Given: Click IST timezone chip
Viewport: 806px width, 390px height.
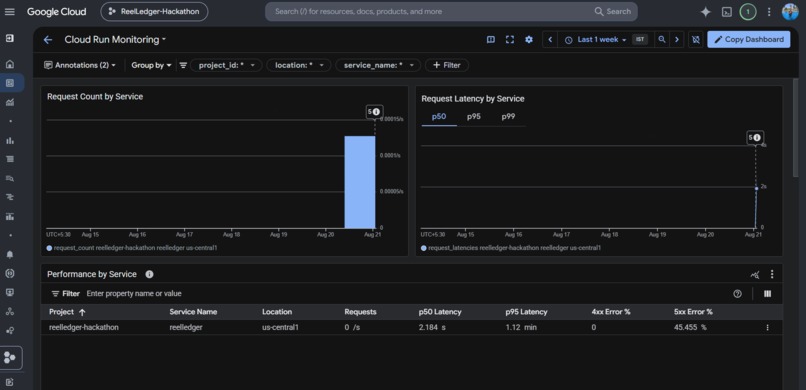Looking at the screenshot, I should [640, 40].
